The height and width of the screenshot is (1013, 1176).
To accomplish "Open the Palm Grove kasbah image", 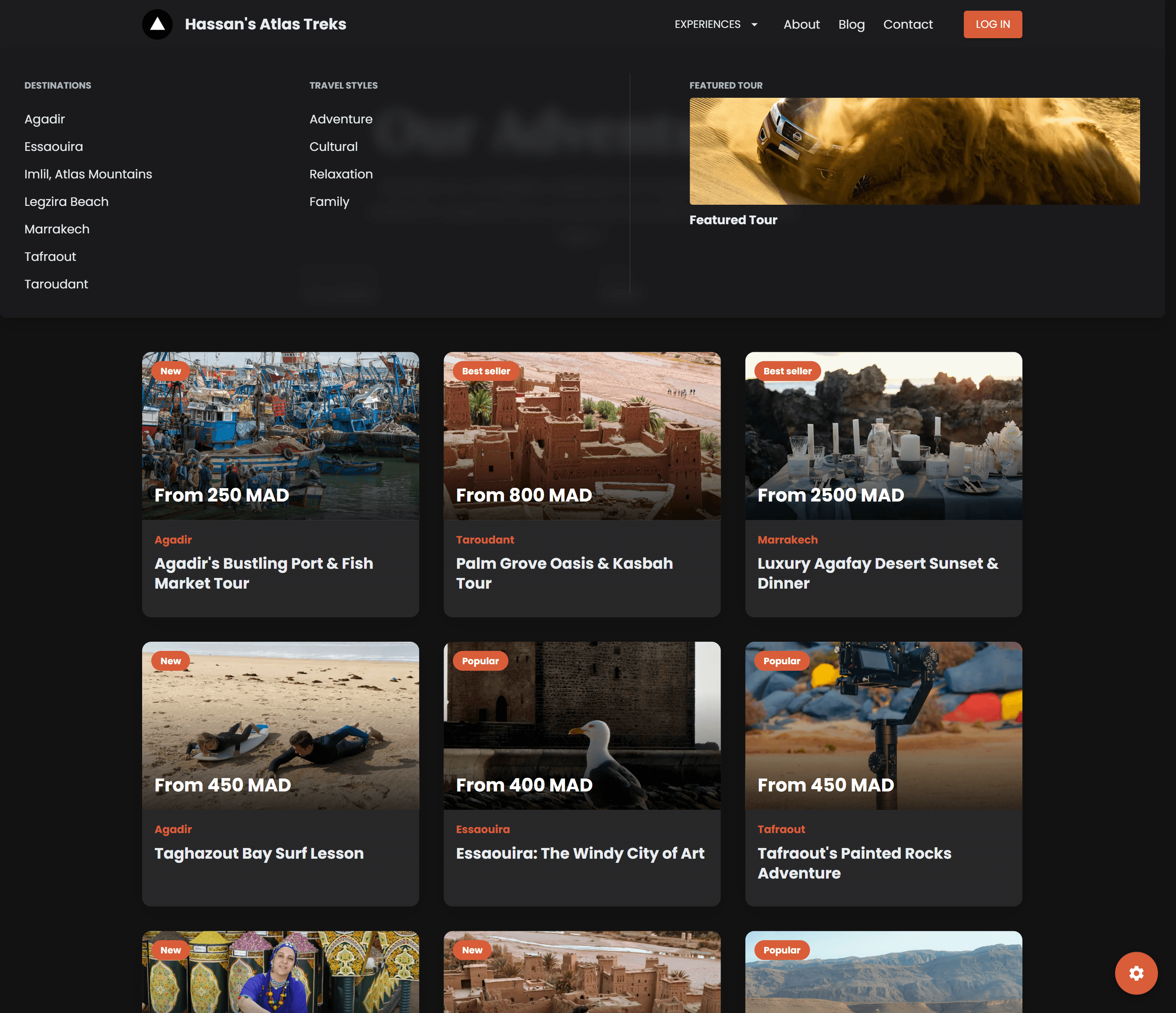I will [582, 436].
